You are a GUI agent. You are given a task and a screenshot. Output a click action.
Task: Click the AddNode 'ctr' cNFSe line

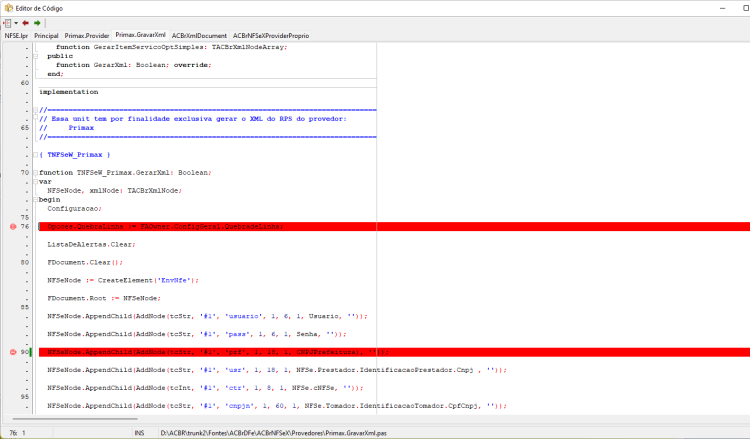pyautogui.click(x=205, y=388)
